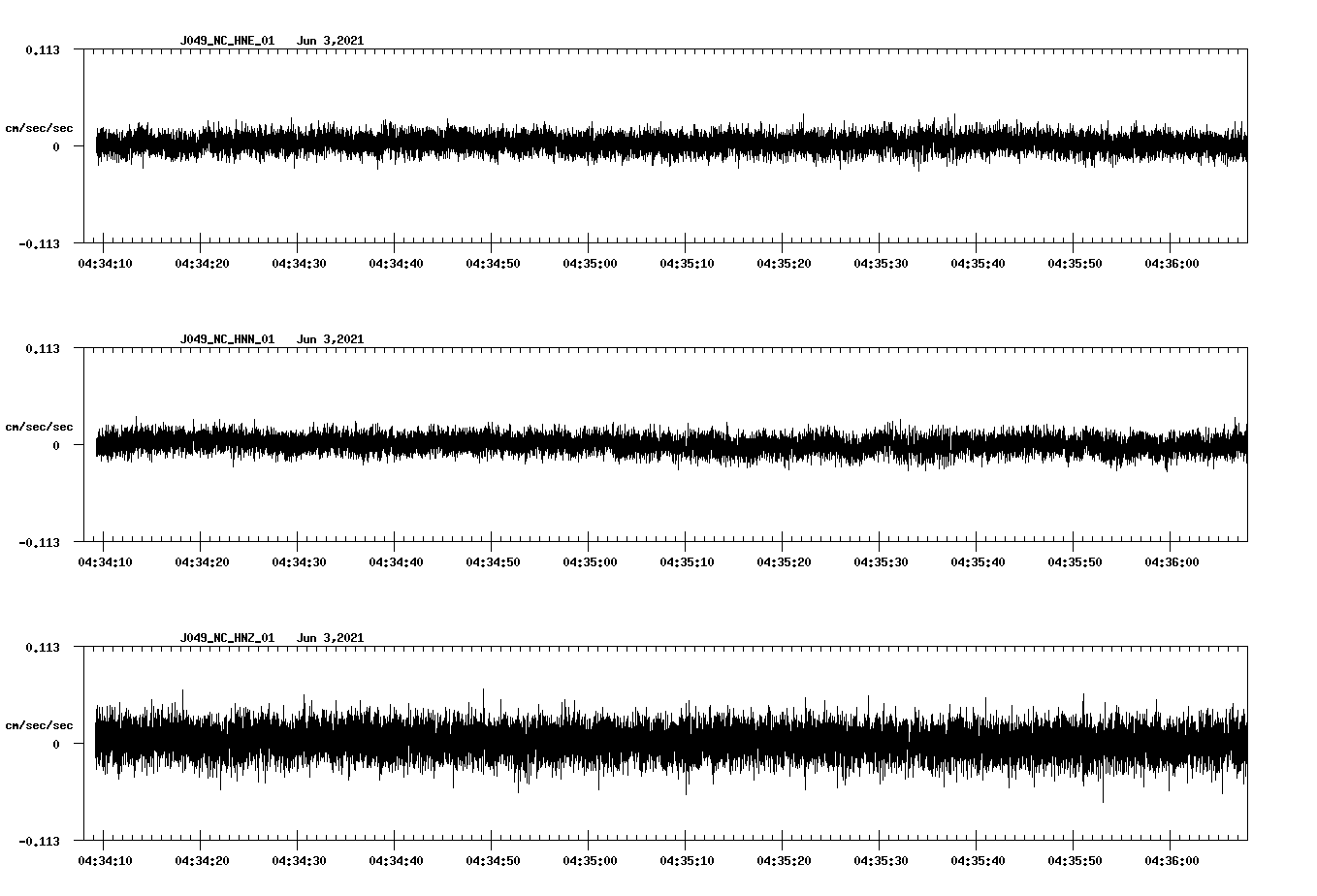The image size is (1317, 896).
Task: Click the J049_NC_HNZ_01 channel title
Action: click(227, 638)
